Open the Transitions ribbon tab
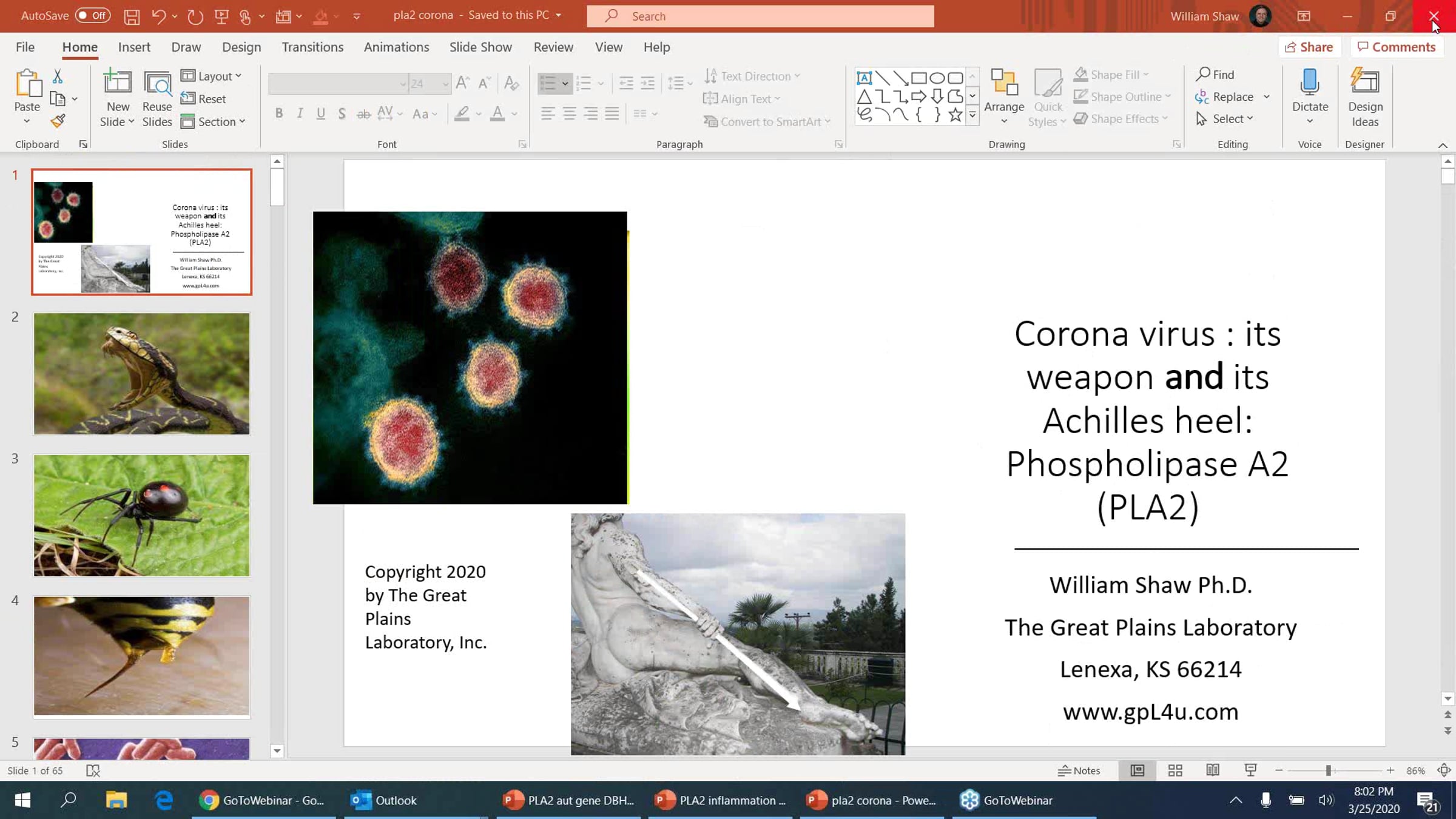 312,47
